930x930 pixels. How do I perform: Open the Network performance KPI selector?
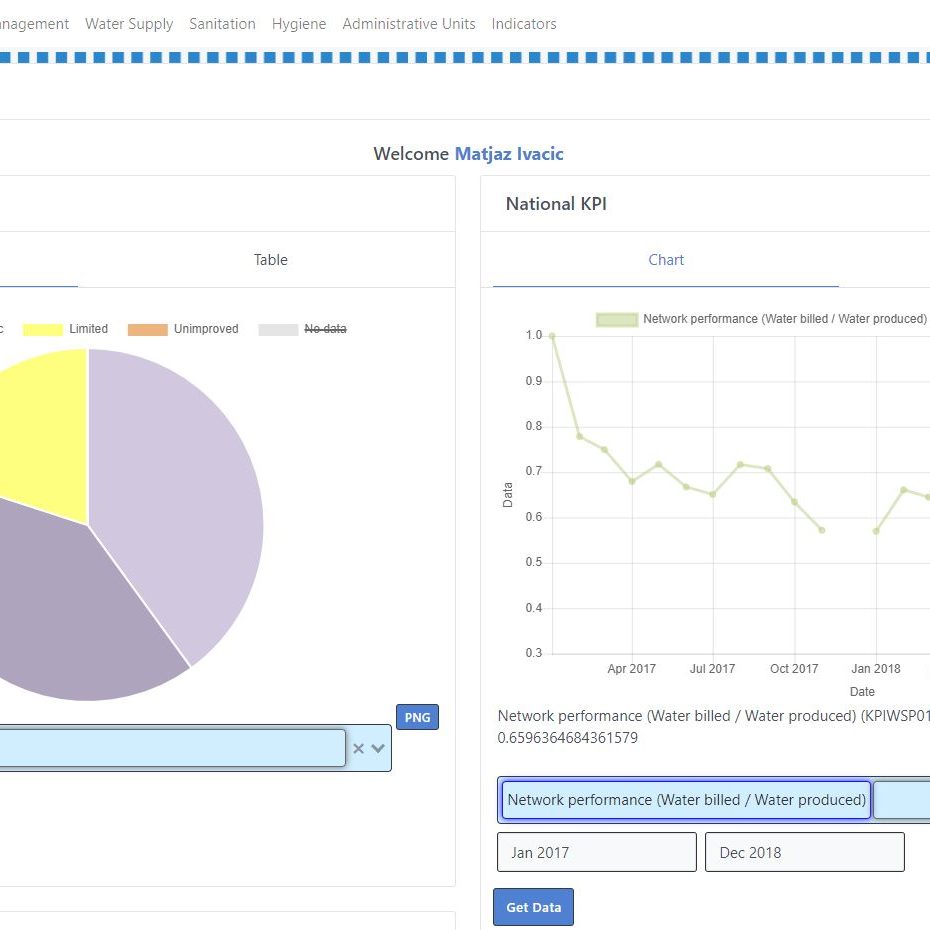(x=686, y=800)
